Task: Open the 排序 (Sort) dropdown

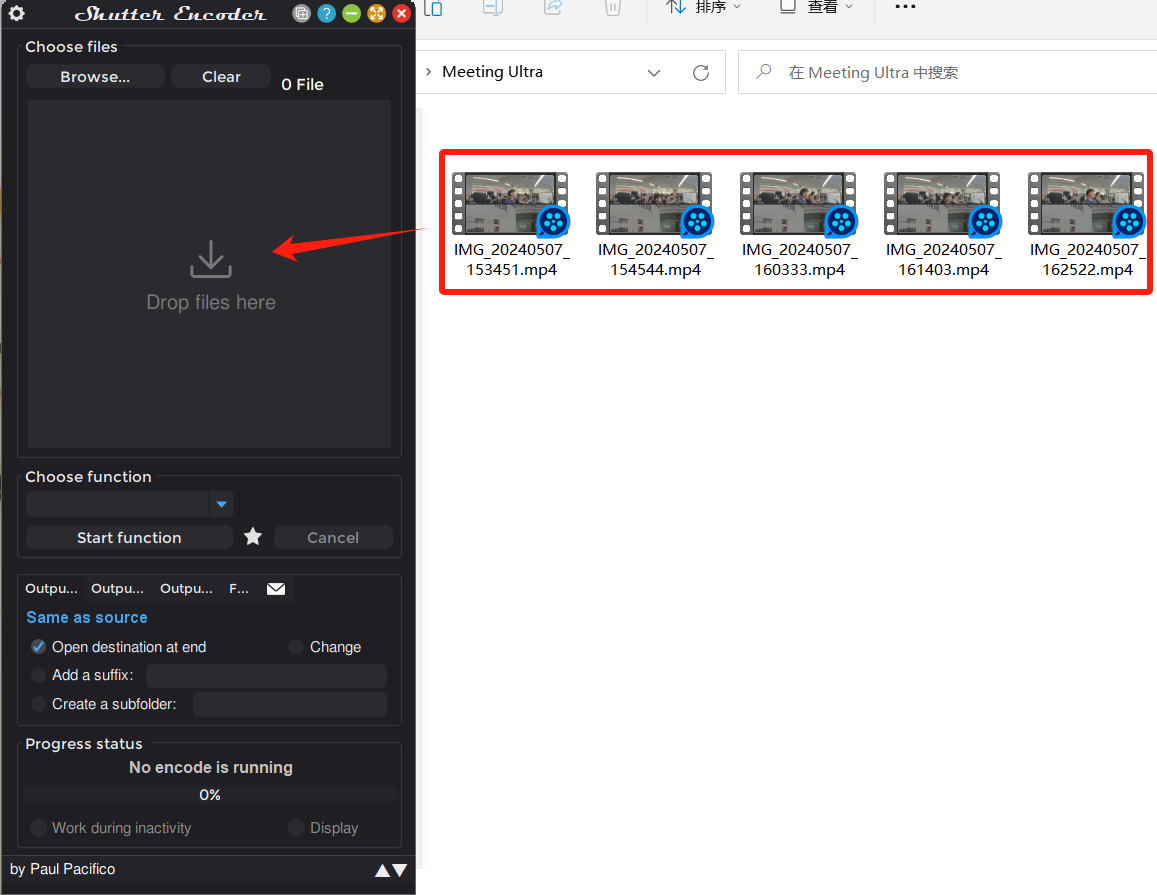Action: (704, 7)
